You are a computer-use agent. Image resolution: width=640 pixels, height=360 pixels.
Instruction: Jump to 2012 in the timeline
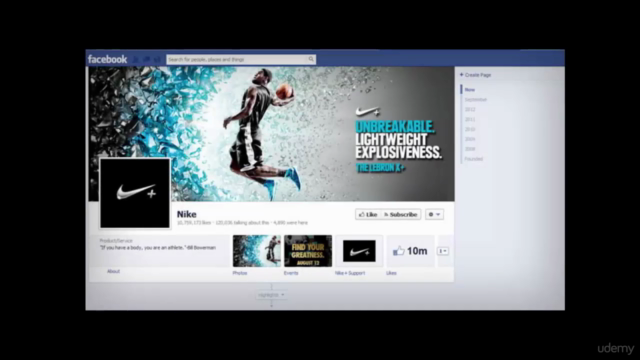[x=470, y=109]
